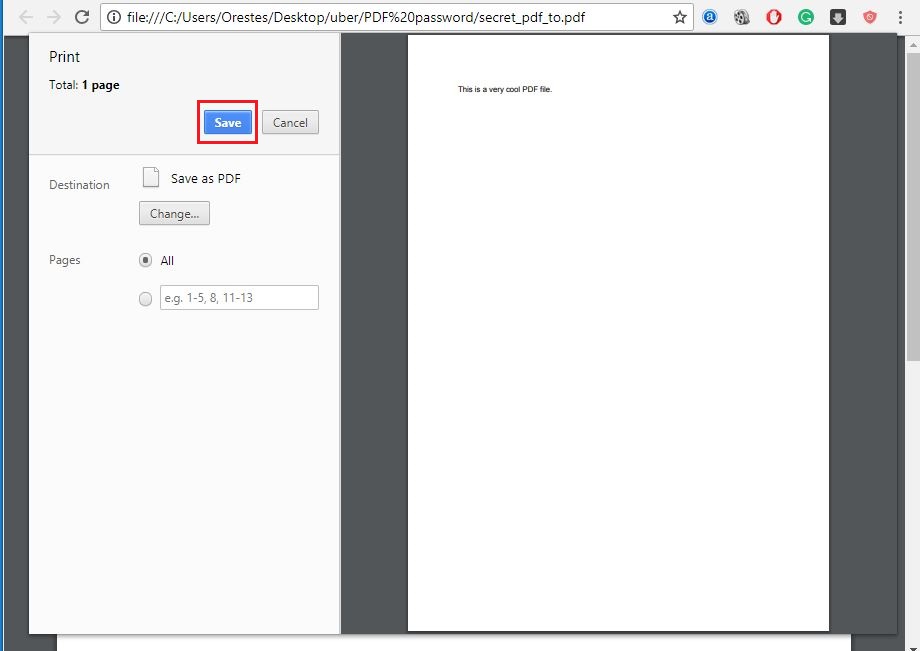920x651 pixels.
Task: Click the PDF preview page
Action: coord(618,333)
